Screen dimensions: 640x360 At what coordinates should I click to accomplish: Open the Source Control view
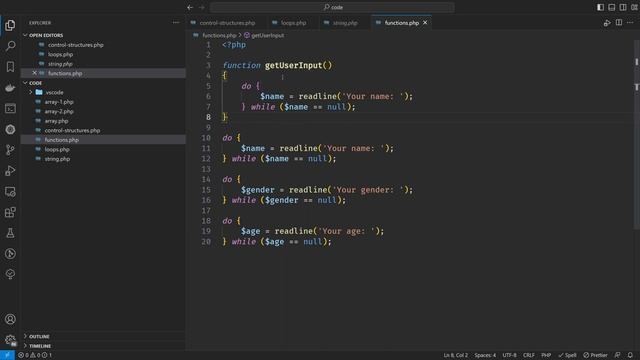tap(10, 150)
